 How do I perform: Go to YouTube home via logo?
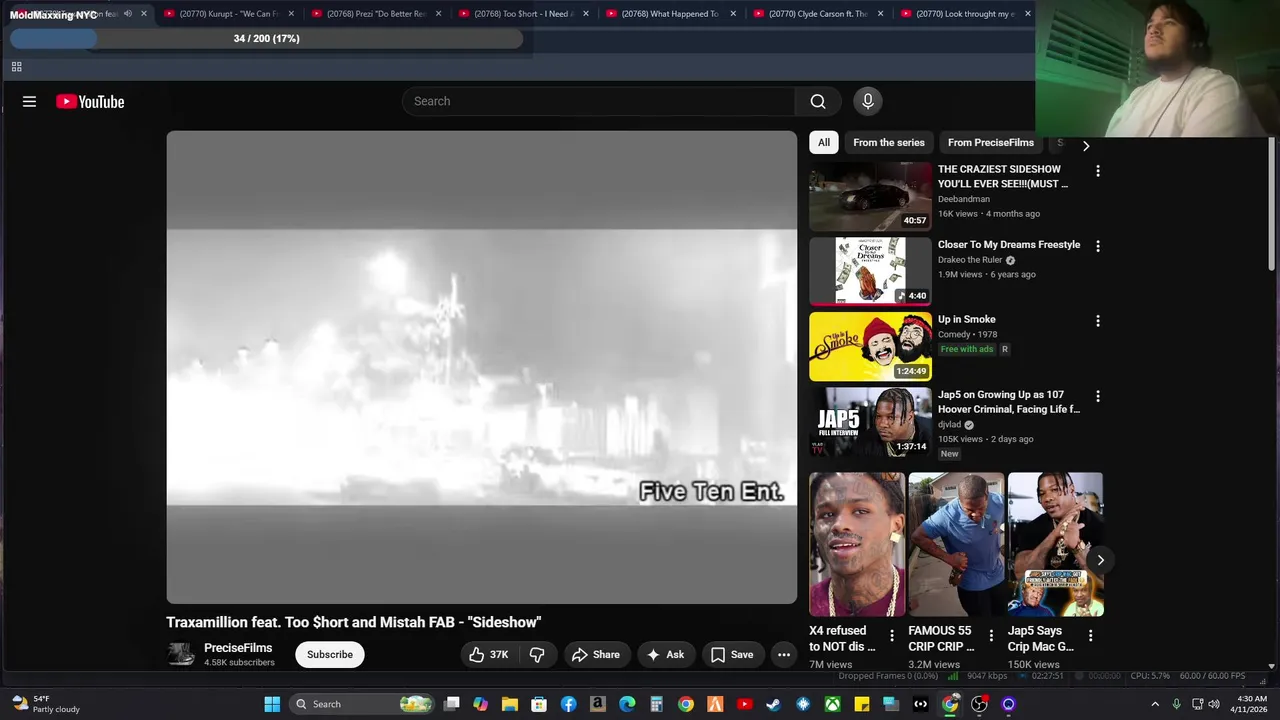click(90, 101)
